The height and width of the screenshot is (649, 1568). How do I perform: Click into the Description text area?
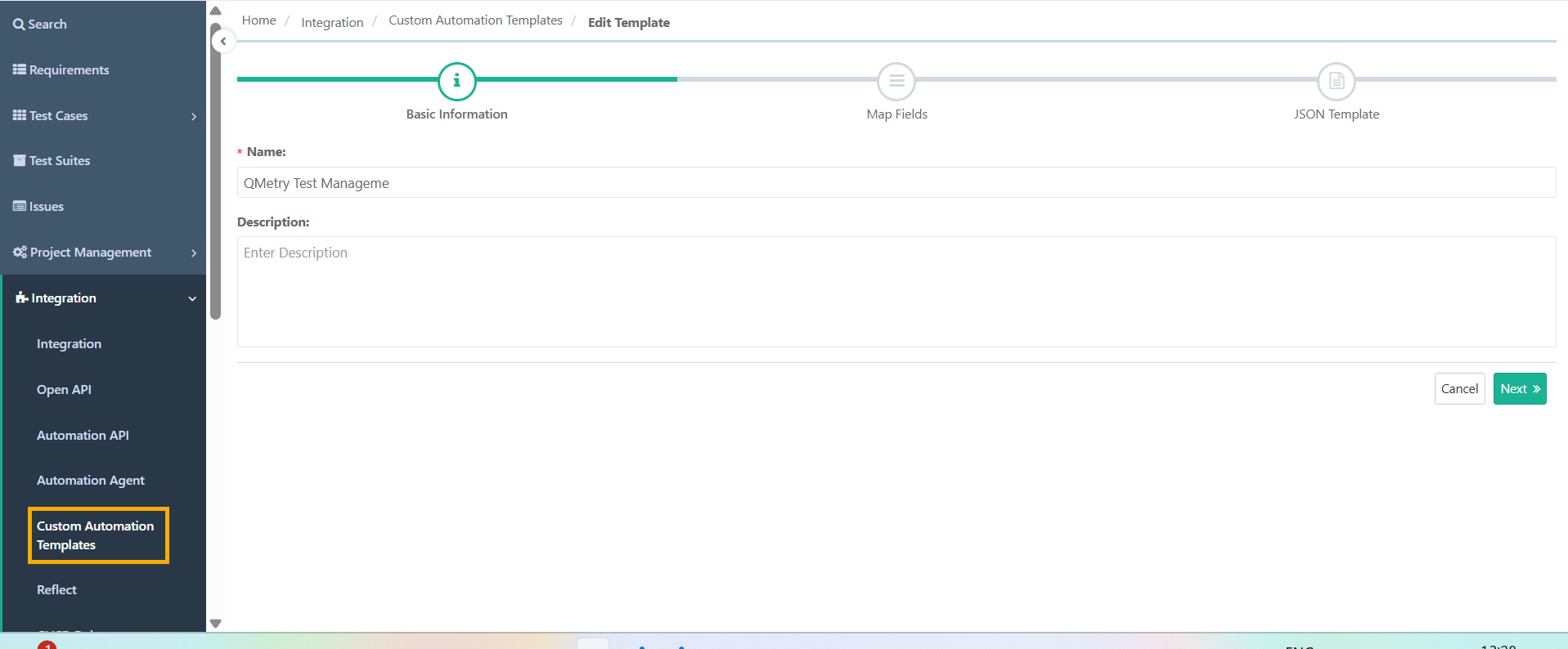pyautogui.click(x=896, y=292)
